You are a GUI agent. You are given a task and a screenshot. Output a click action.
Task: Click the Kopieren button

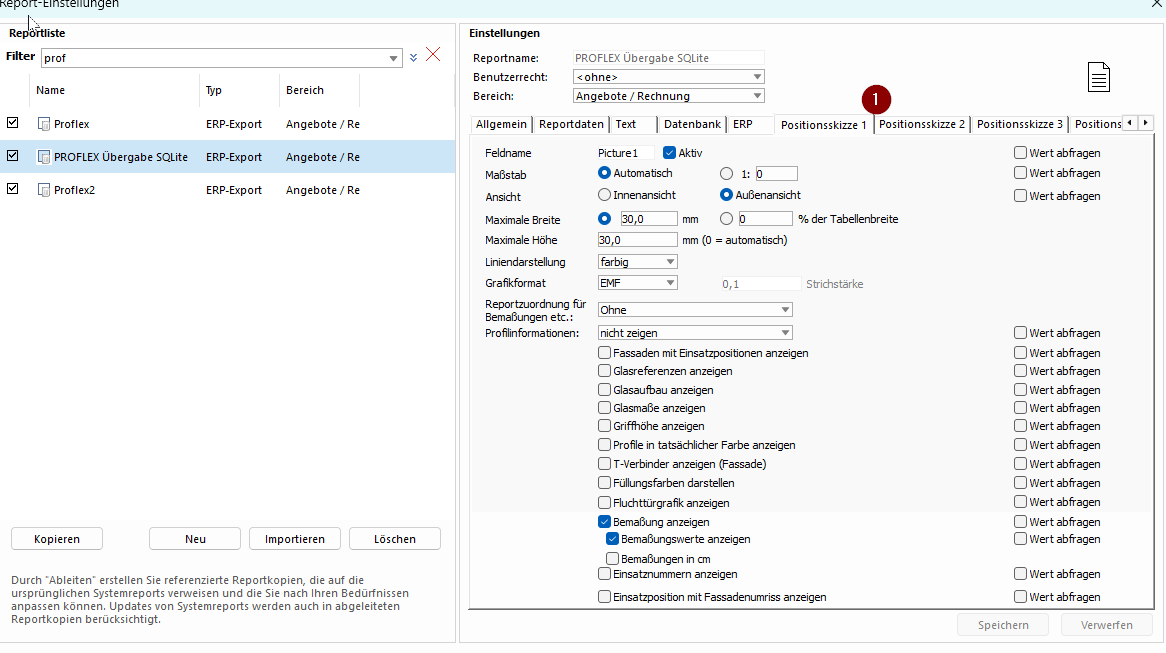coord(56,539)
